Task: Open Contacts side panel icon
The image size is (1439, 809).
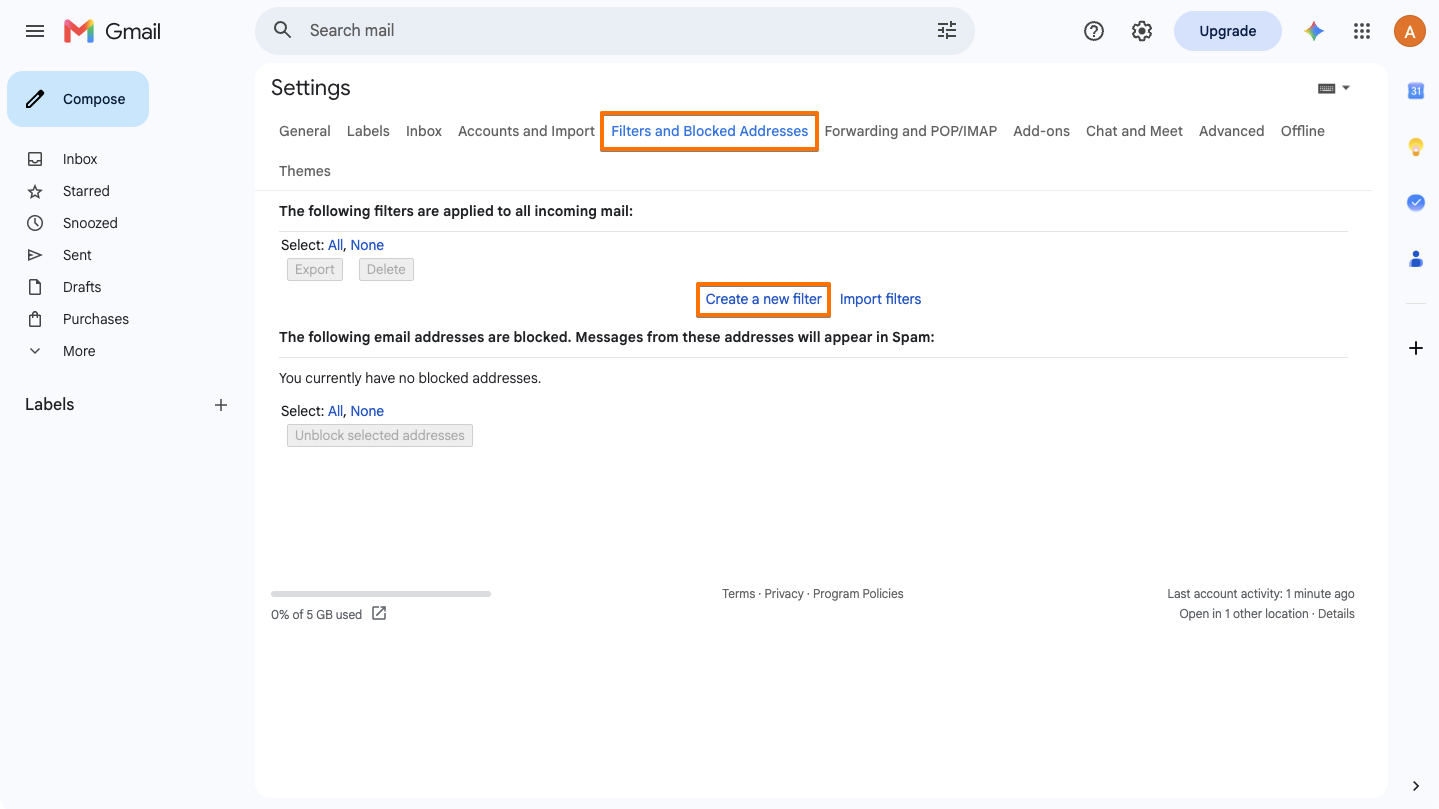Action: pos(1416,258)
